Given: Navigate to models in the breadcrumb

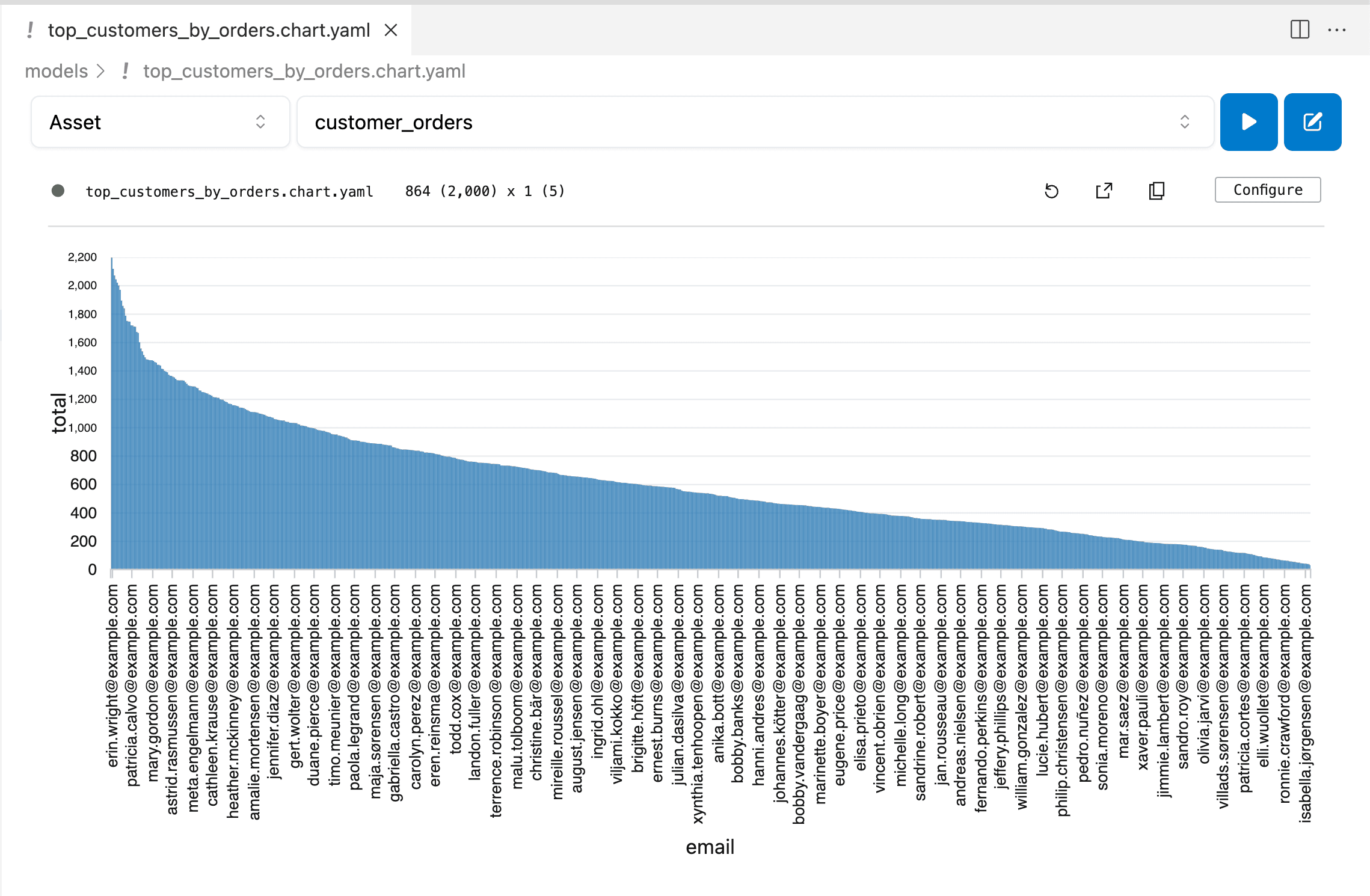Looking at the screenshot, I should pyautogui.click(x=55, y=71).
